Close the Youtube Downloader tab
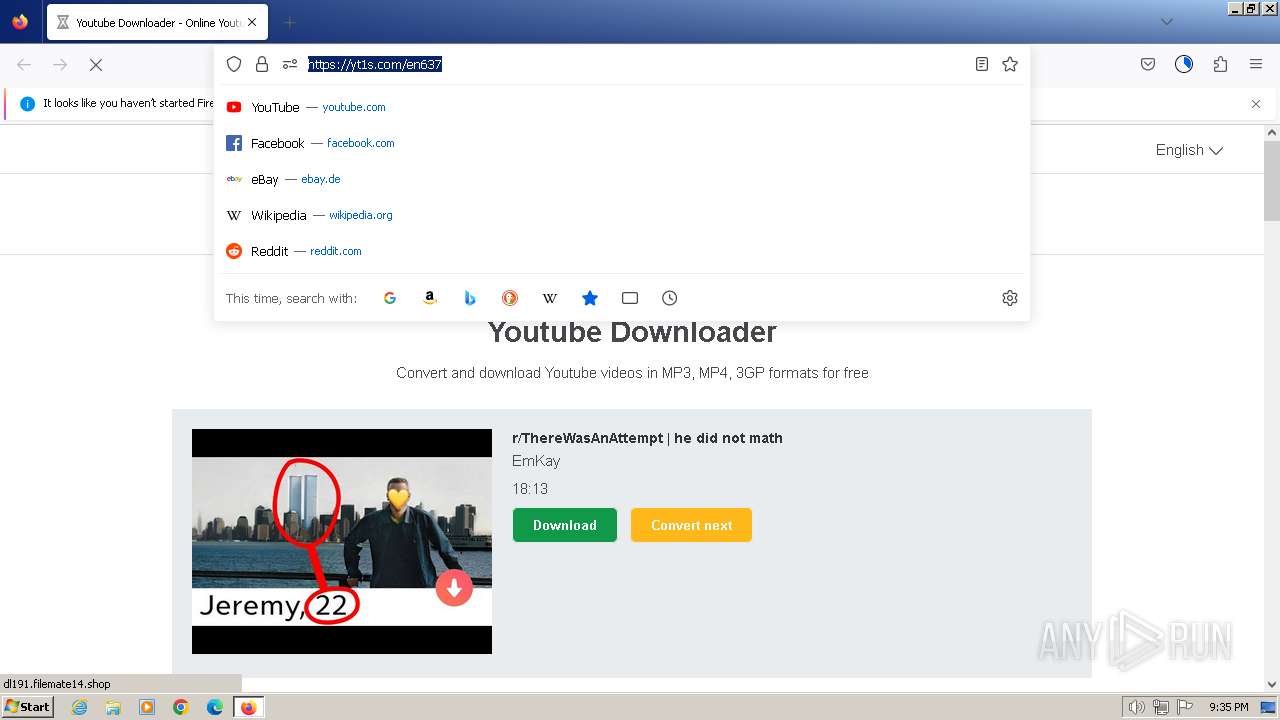 click(251, 22)
